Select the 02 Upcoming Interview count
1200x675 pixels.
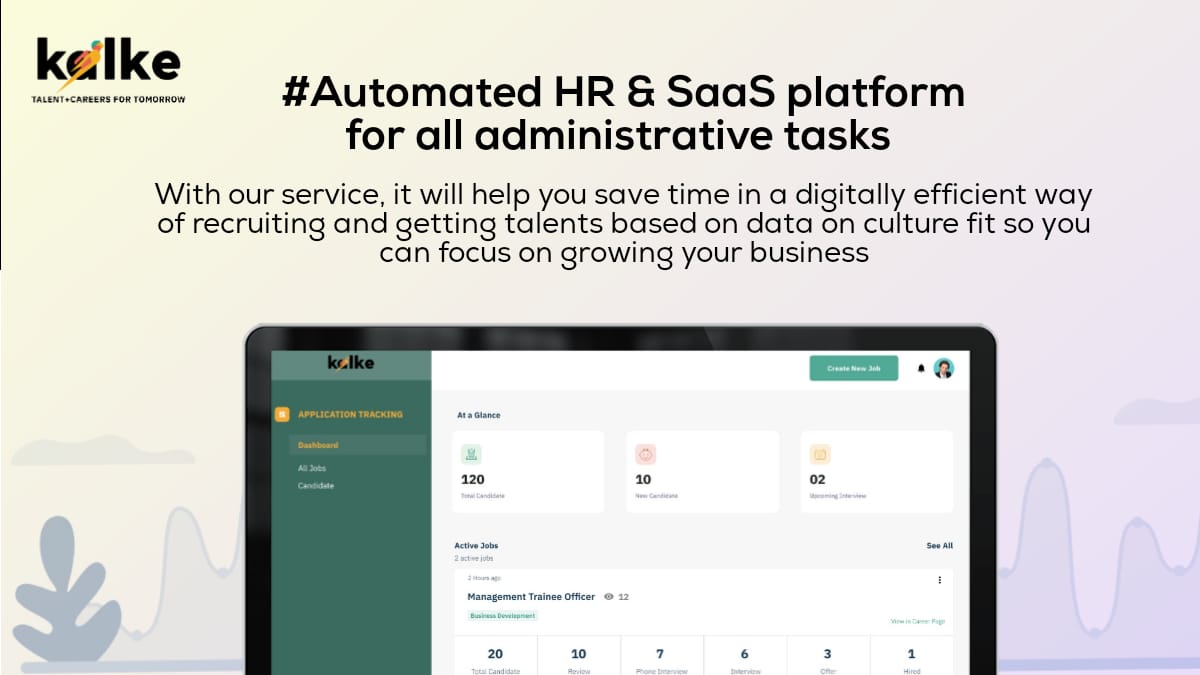818,479
